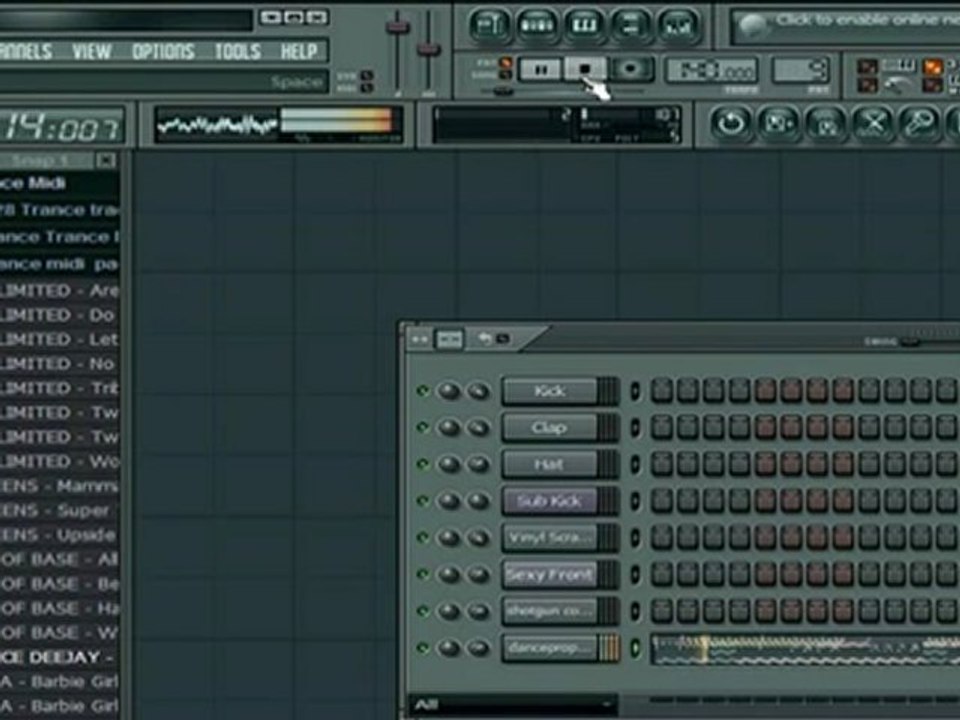Click the circular arrow toolbar icon
Screen dimensions: 960x720
(x=731, y=124)
